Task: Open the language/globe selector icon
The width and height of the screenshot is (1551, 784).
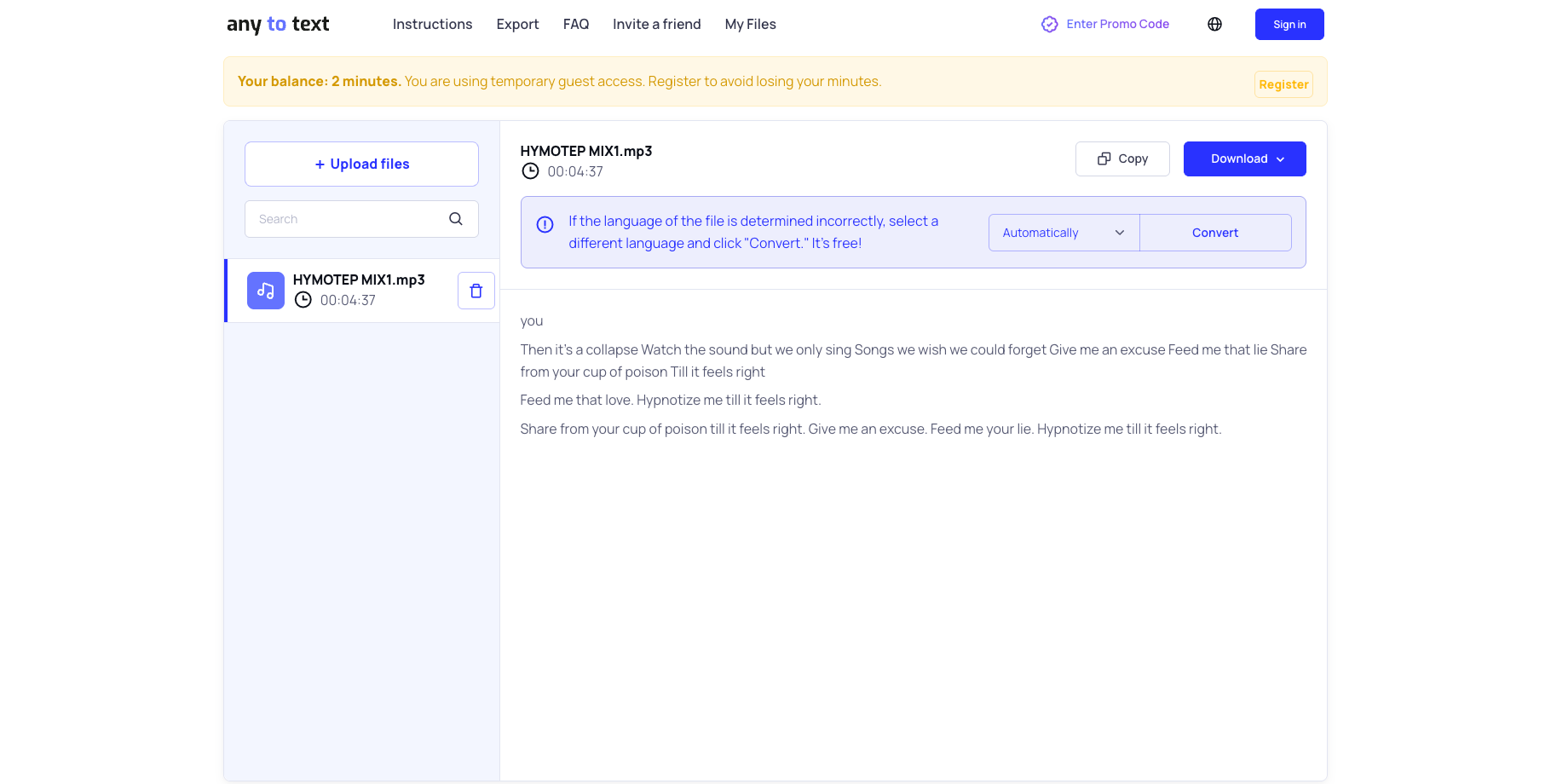Action: [x=1214, y=24]
